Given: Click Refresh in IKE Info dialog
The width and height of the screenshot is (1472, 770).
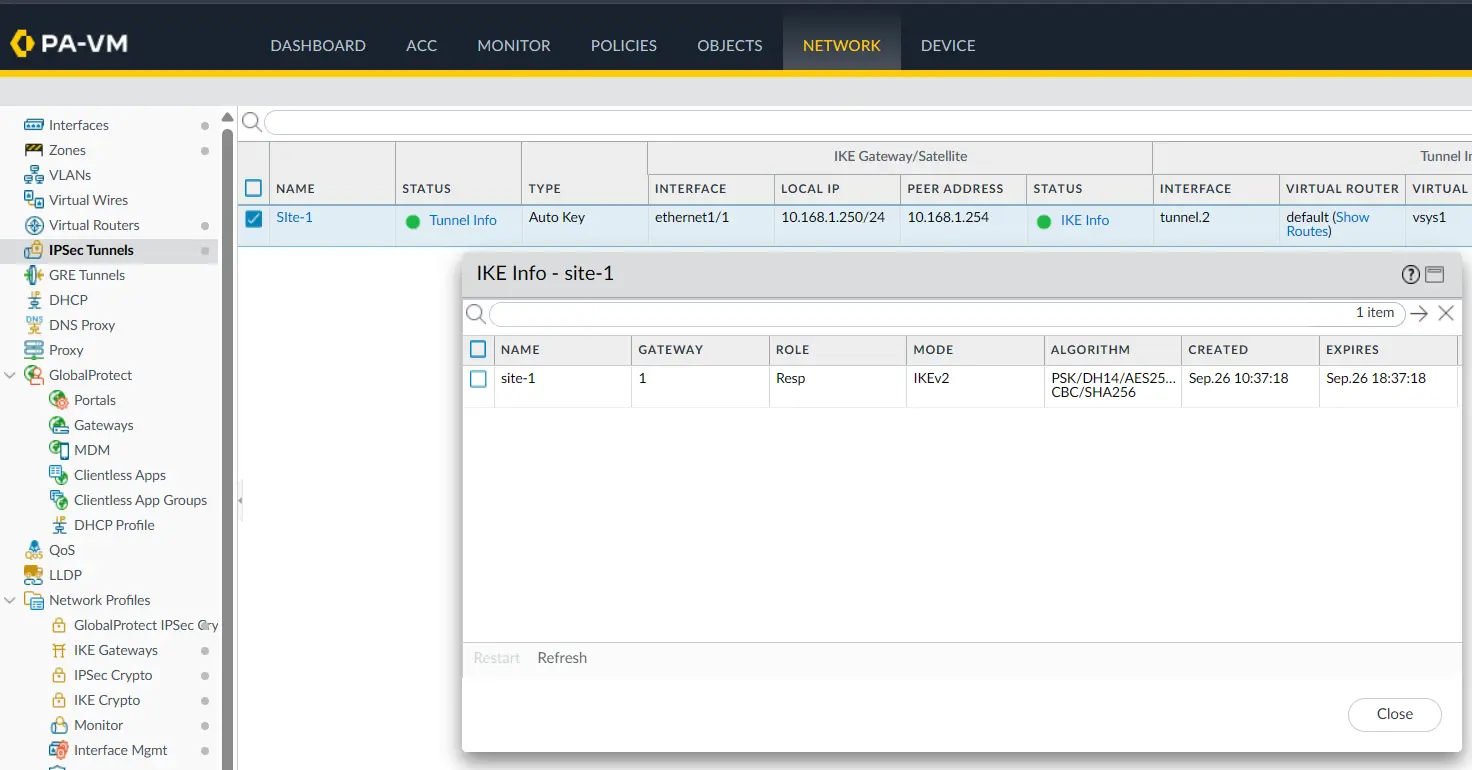Looking at the screenshot, I should (x=562, y=658).
